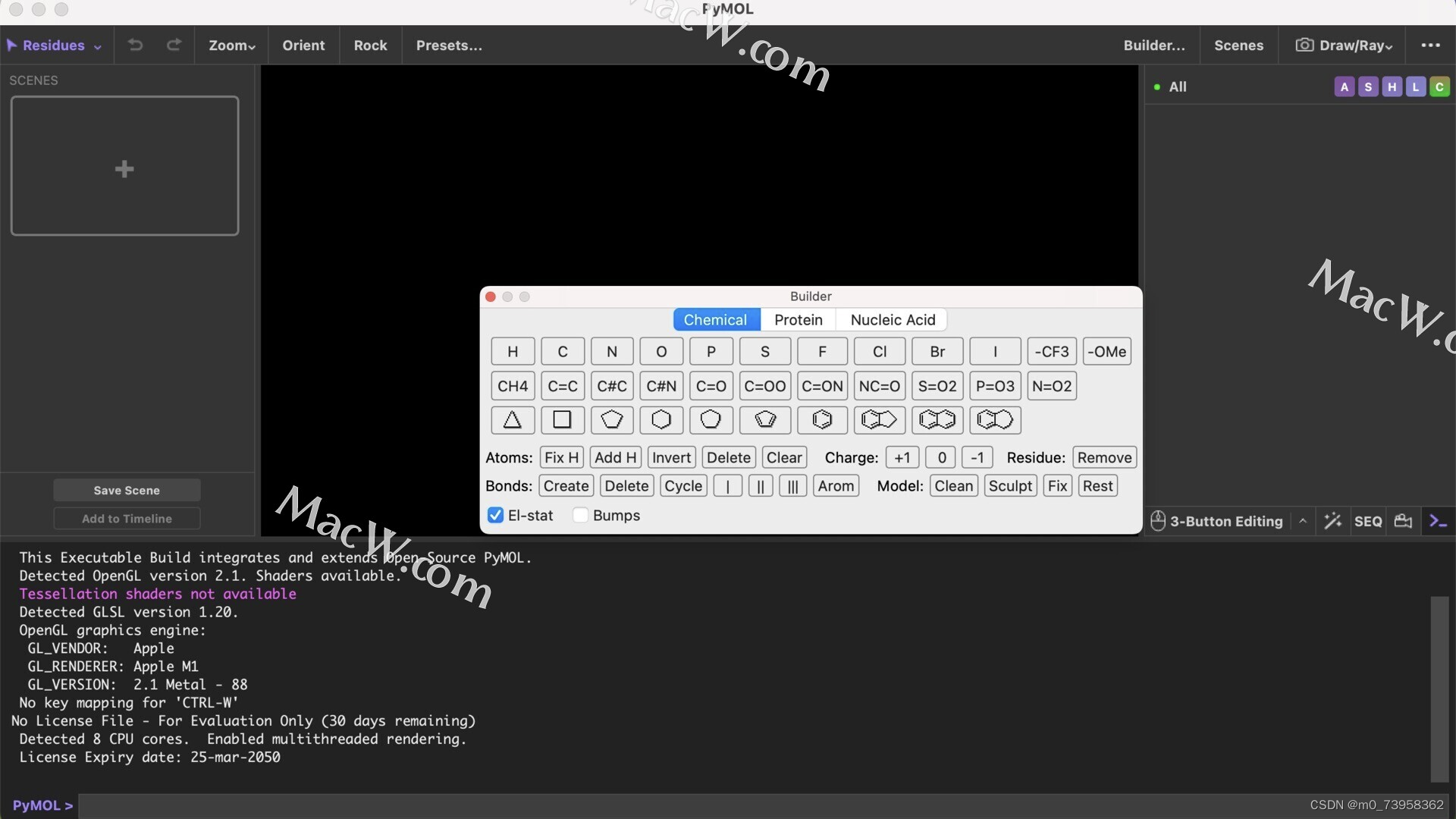Switch to the Protein tab in Builder

(798, 319)
